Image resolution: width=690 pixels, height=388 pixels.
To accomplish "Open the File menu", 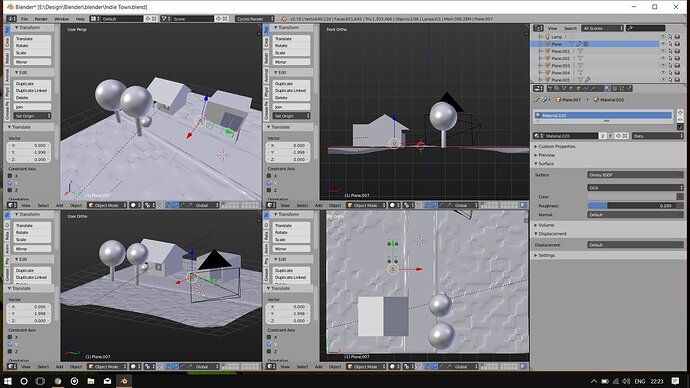I will pos(24,19).
